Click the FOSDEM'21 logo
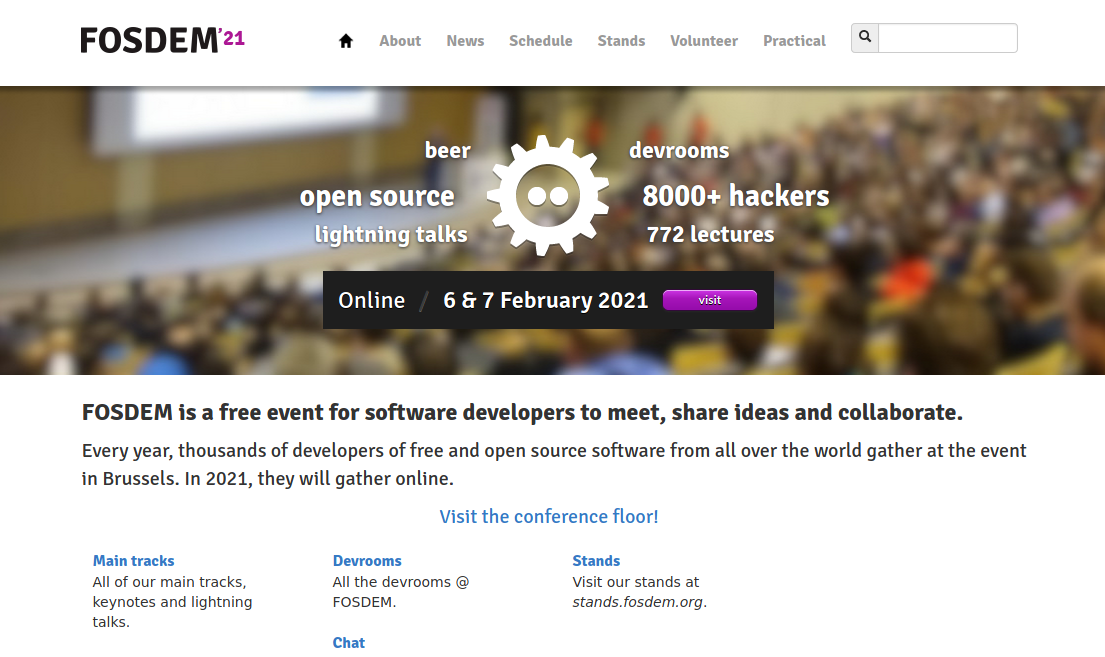 [x=163, y=39]
